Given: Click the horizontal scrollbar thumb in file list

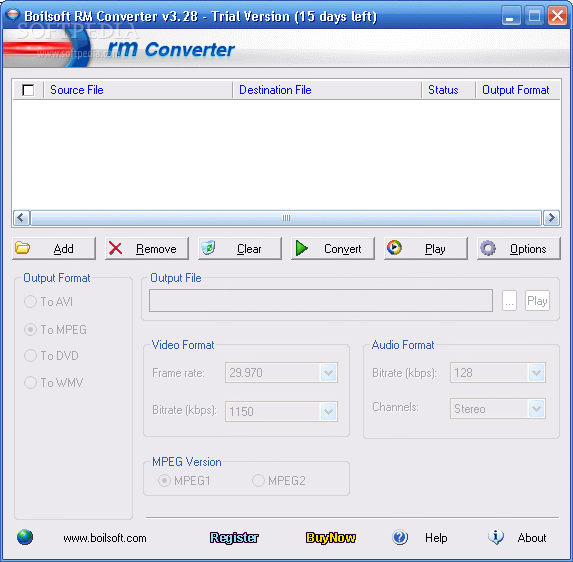Looking at the screenshot, I should (x=286, y=218).
